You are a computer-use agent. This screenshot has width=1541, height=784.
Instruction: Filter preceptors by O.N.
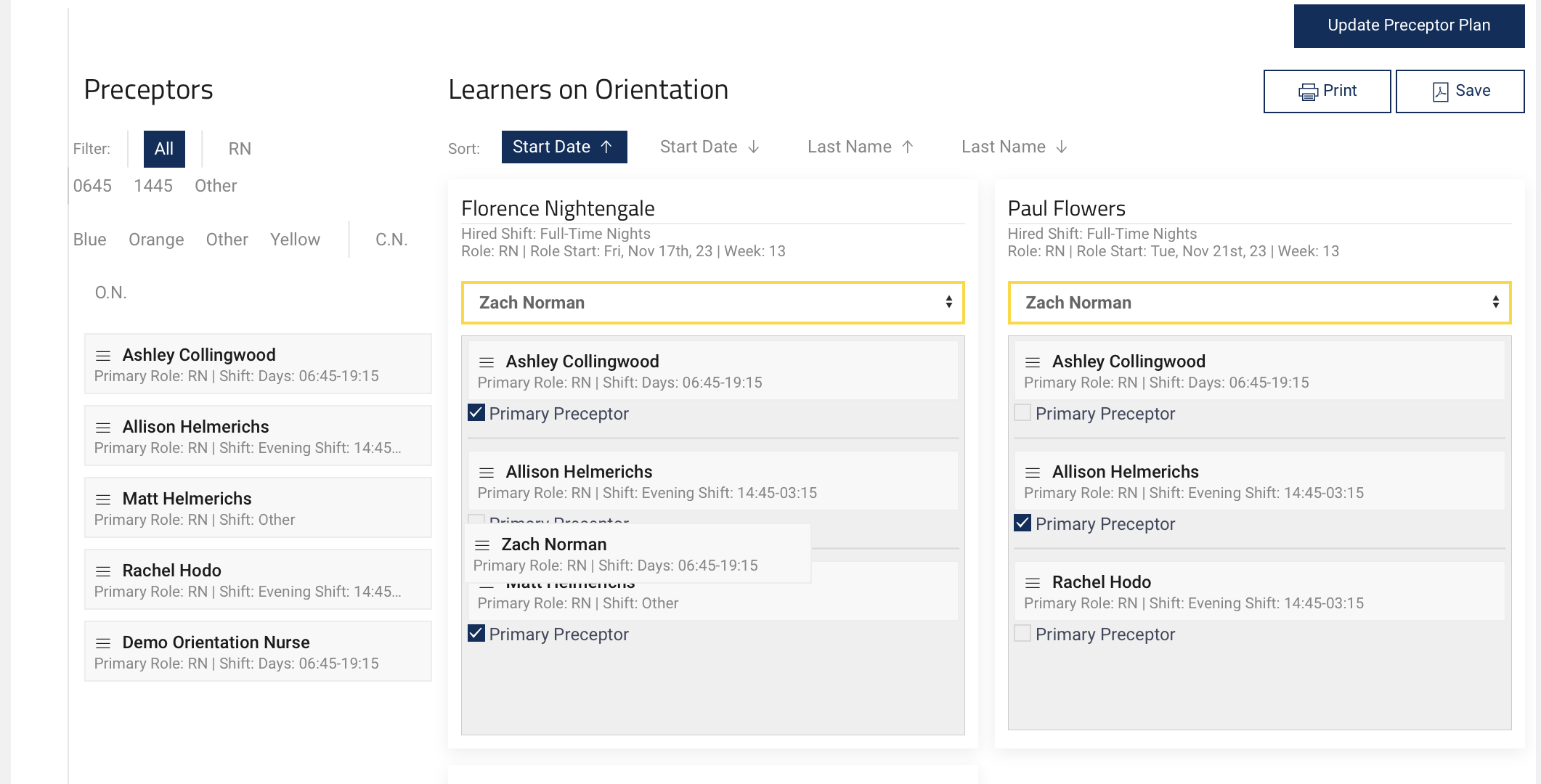(111, 293)
